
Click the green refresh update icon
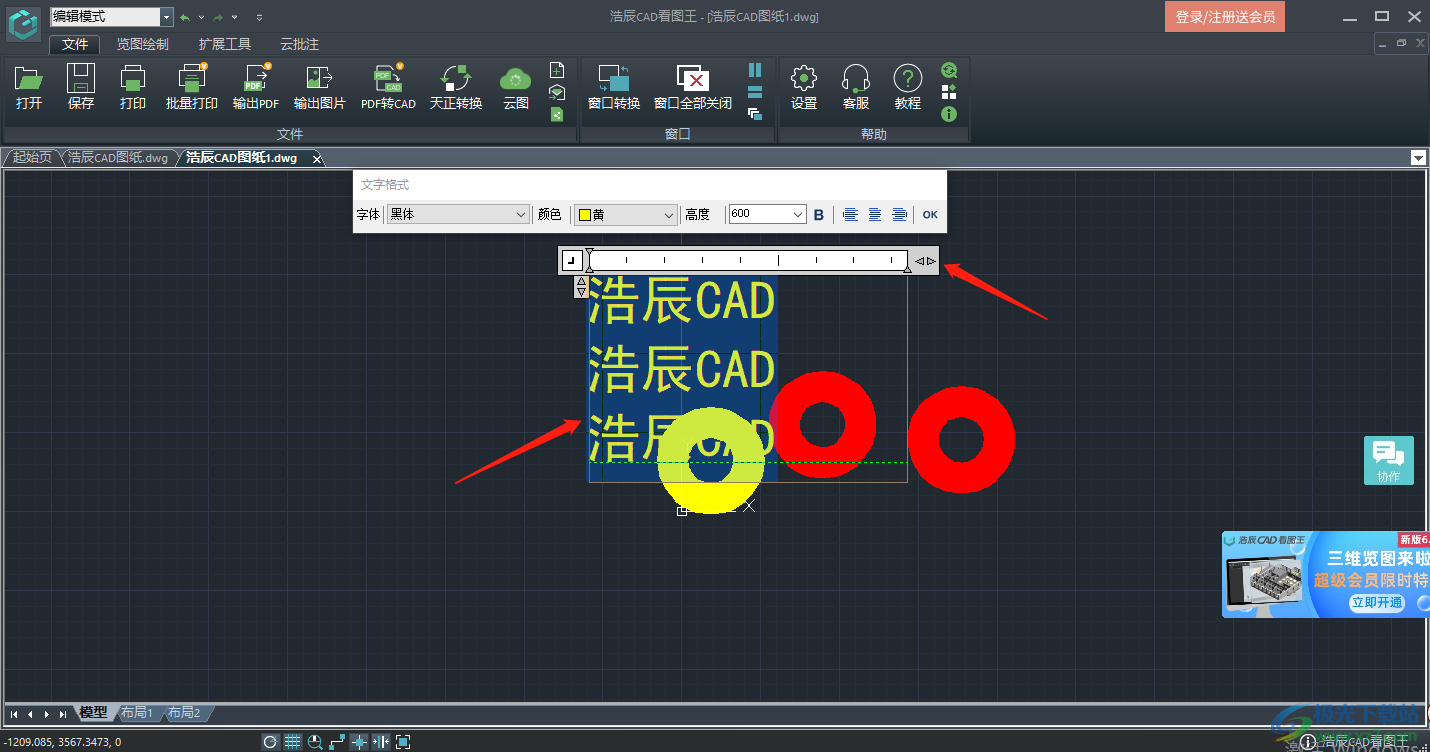949,70
